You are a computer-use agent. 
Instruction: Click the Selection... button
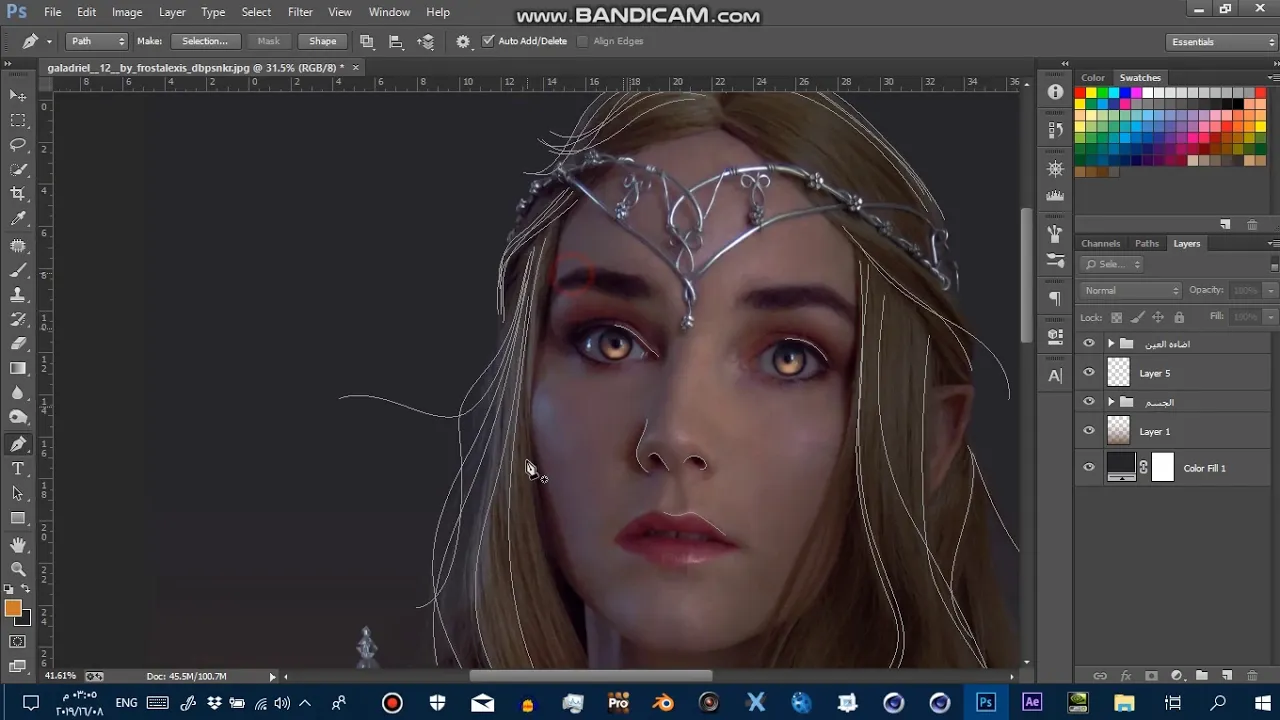[205, 41]
